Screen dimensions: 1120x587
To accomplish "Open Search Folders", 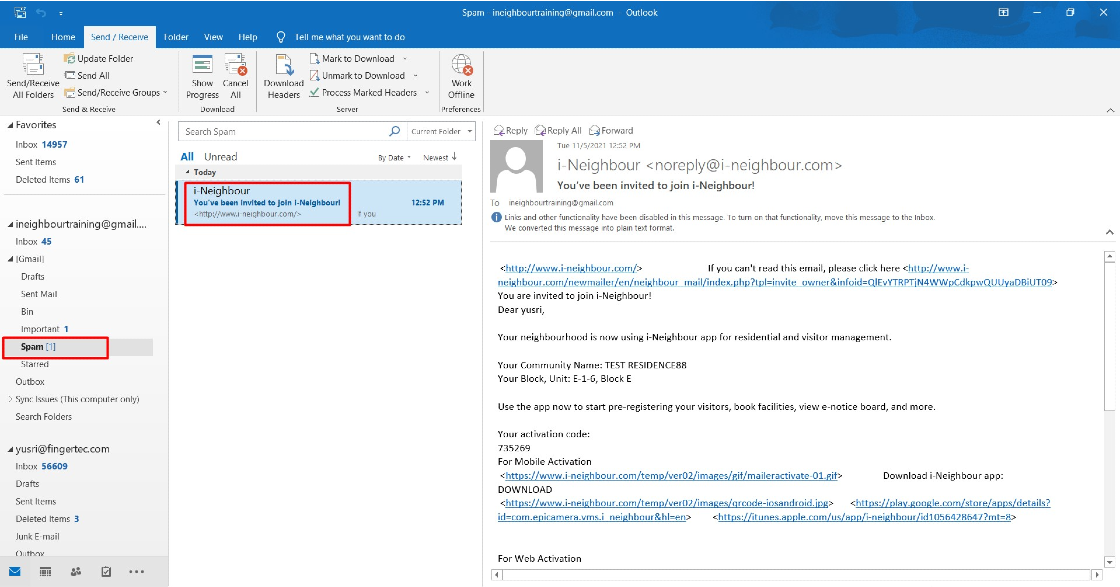I will [44, 417].
